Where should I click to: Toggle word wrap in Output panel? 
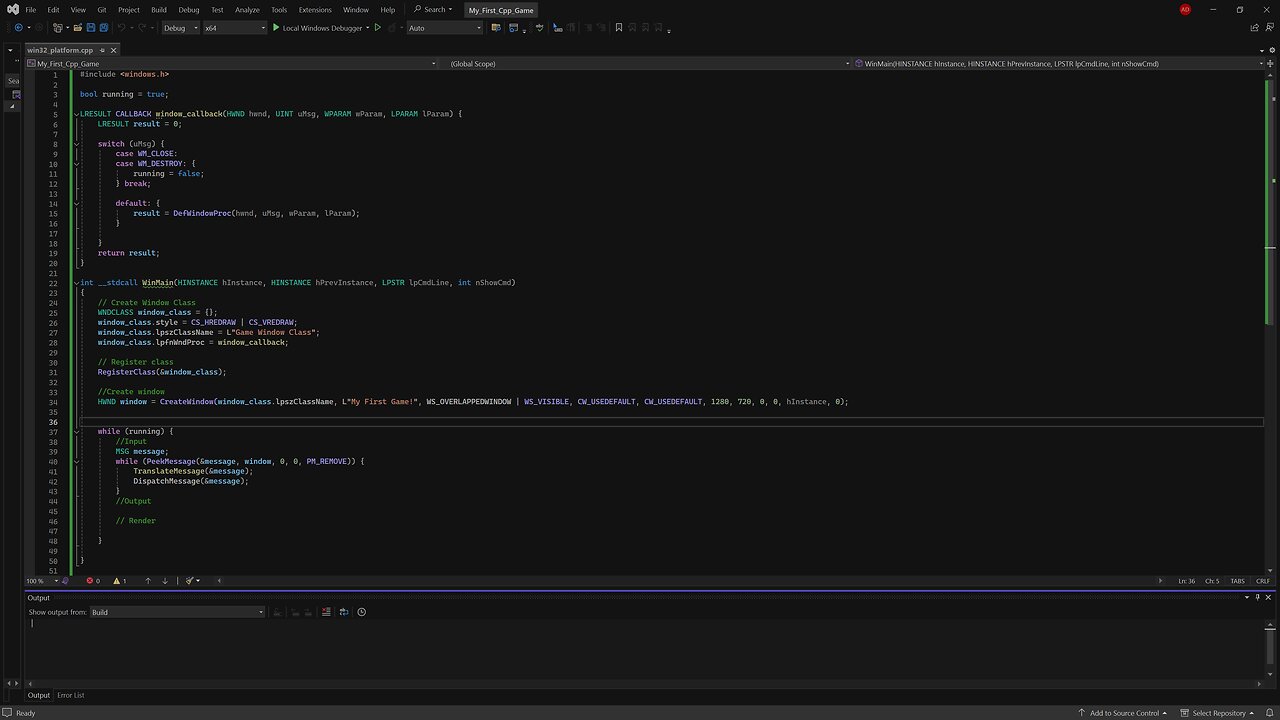(x=344, y=612)
